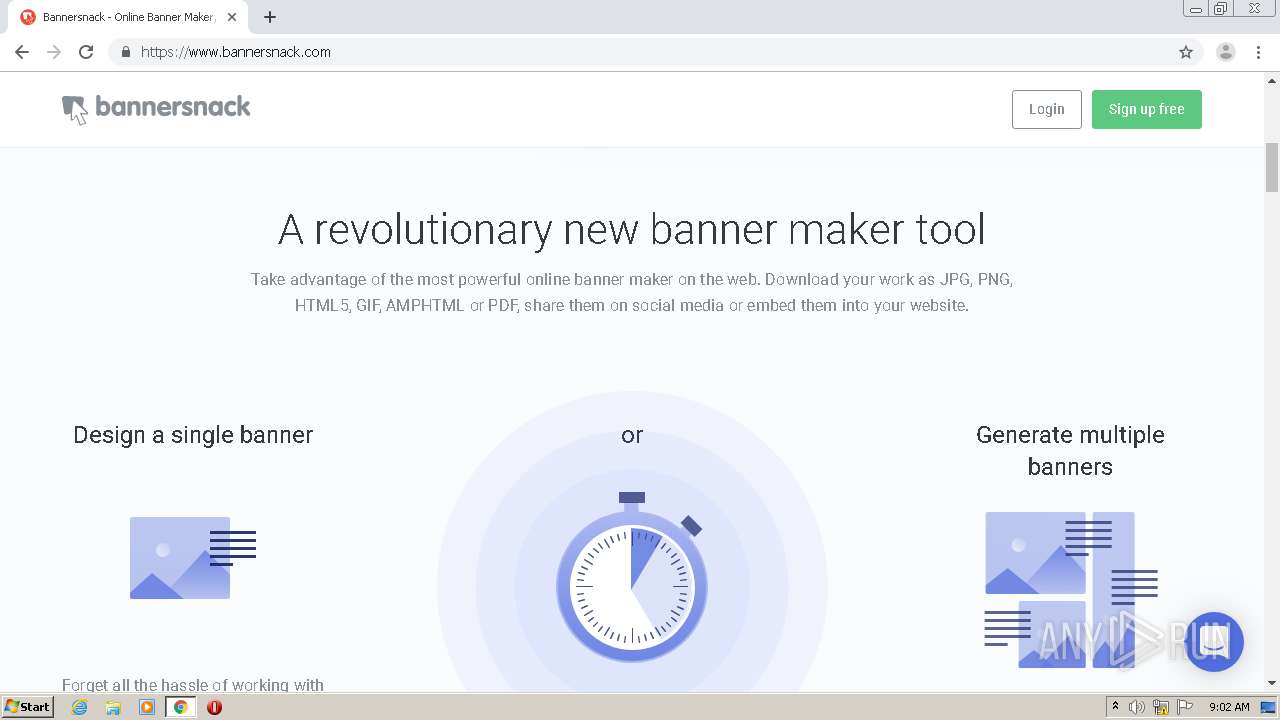Click the 'A revolutionary new banner maker tool' heading

point(632,230)
